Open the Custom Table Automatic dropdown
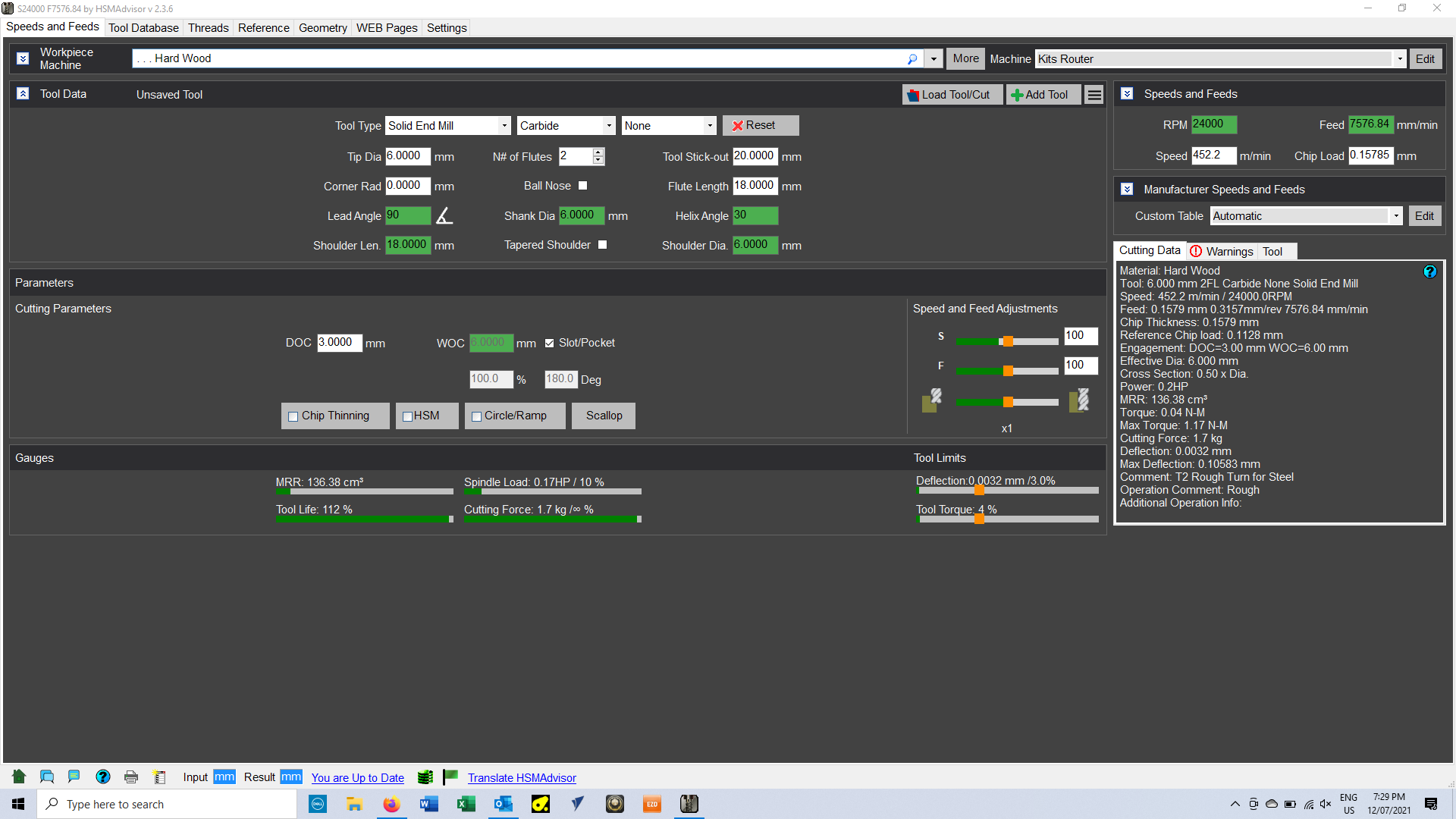The height and width of the screenshot is (819, 1456). pos(1395,216)
